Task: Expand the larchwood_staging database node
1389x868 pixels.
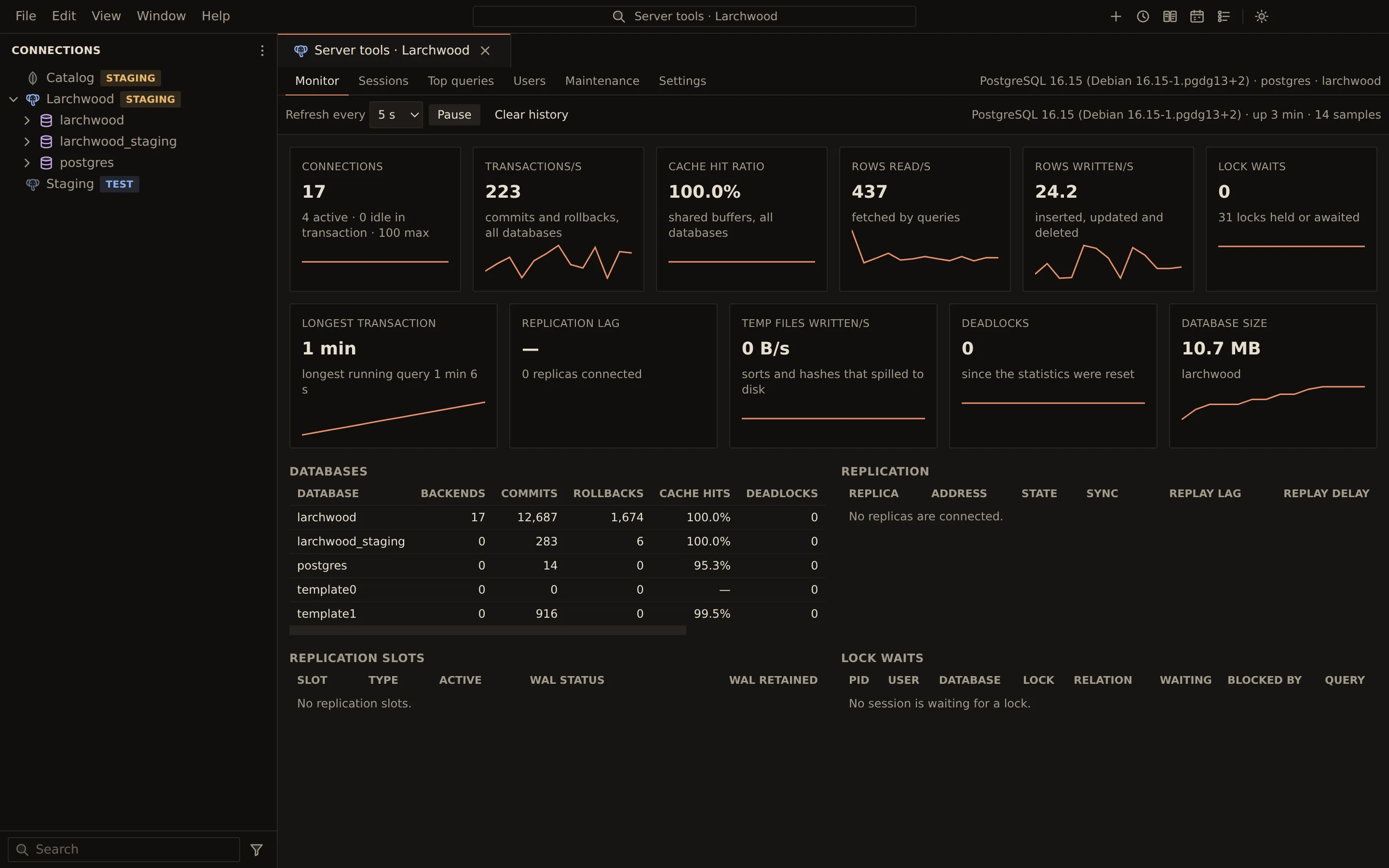Action: [x=27, y=142]
